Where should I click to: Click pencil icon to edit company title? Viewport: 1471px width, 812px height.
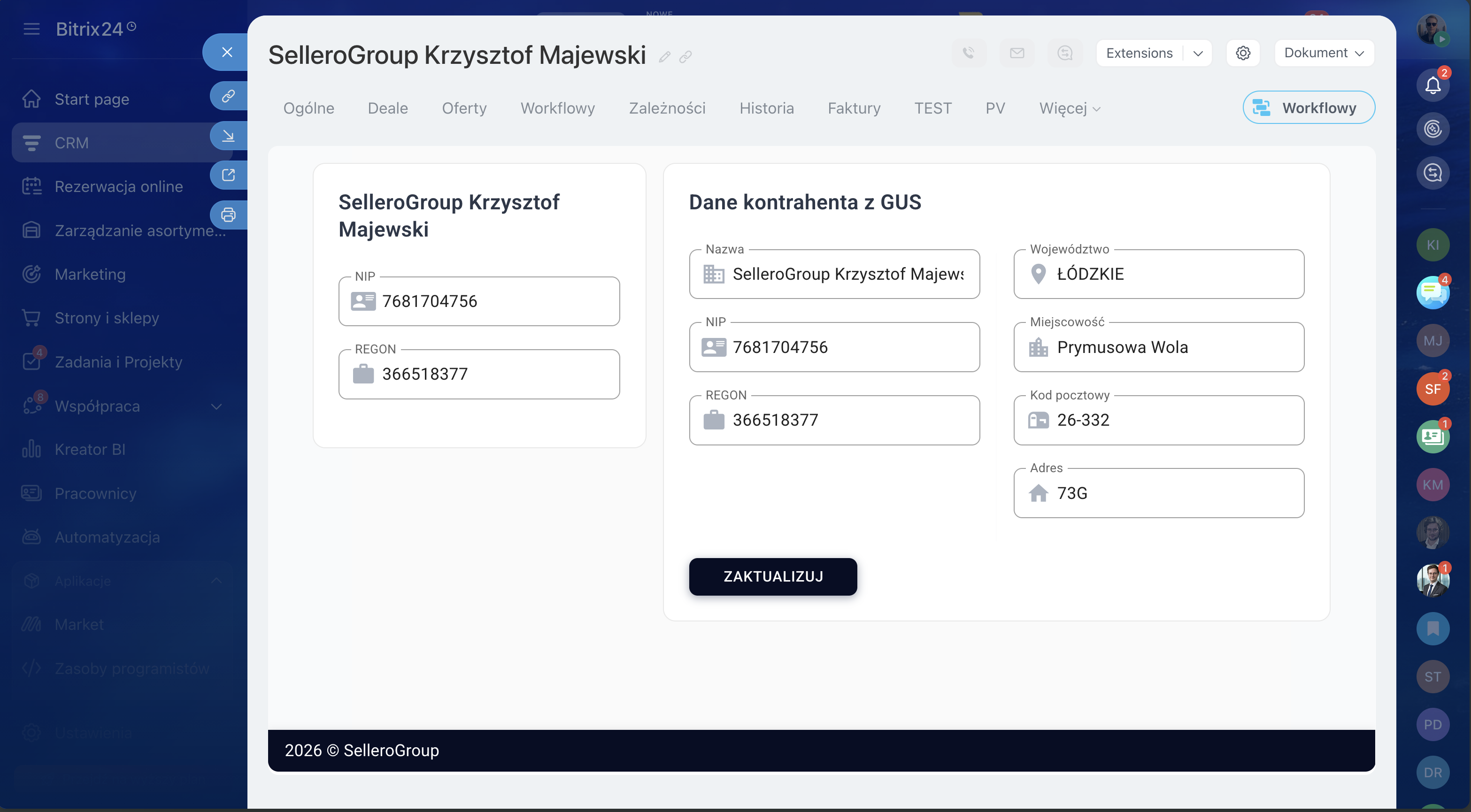click(x=664, y=56)
